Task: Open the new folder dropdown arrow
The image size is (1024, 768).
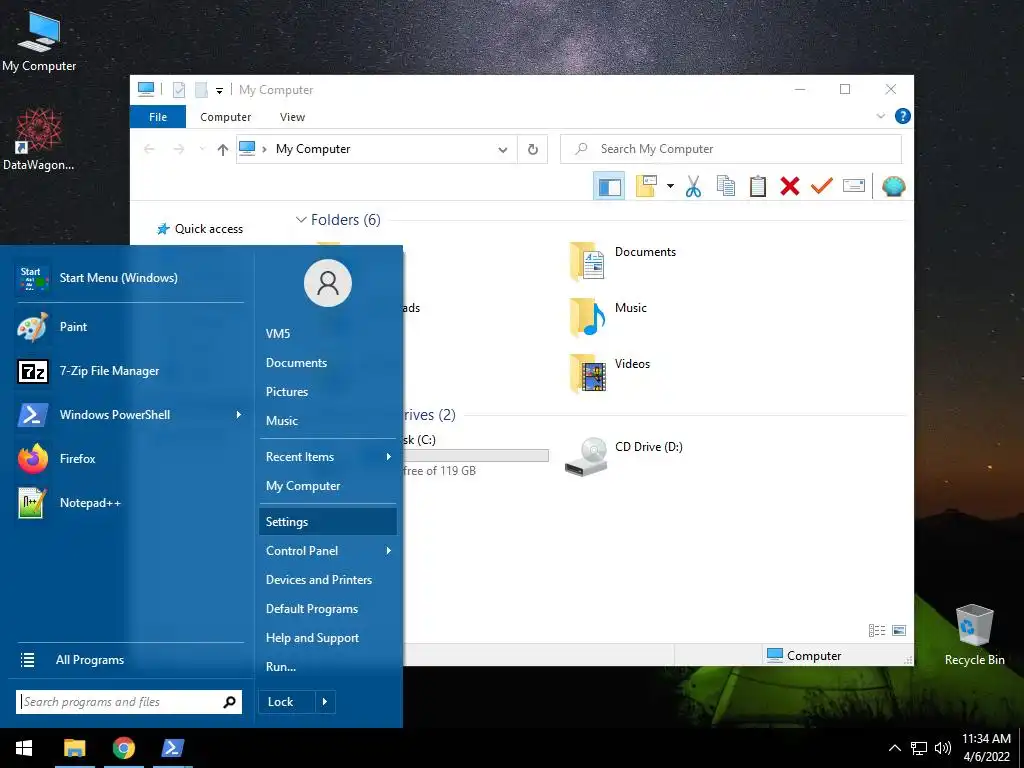Action: [670, 186]
